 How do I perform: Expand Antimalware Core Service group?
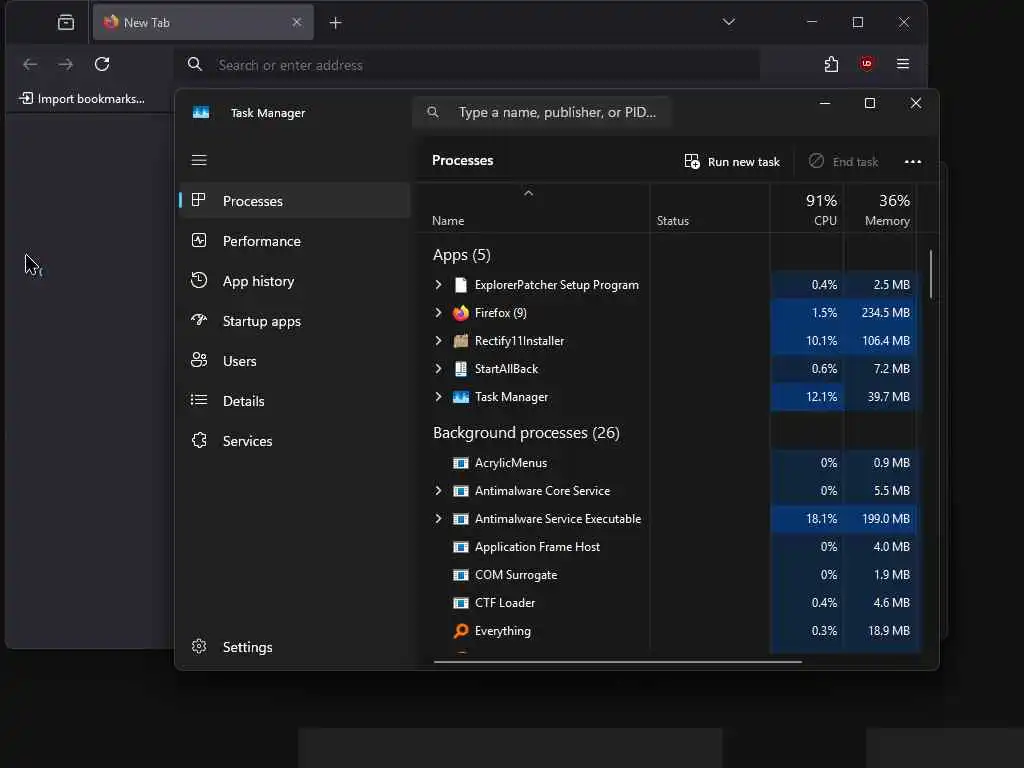(x=438, y=490)
